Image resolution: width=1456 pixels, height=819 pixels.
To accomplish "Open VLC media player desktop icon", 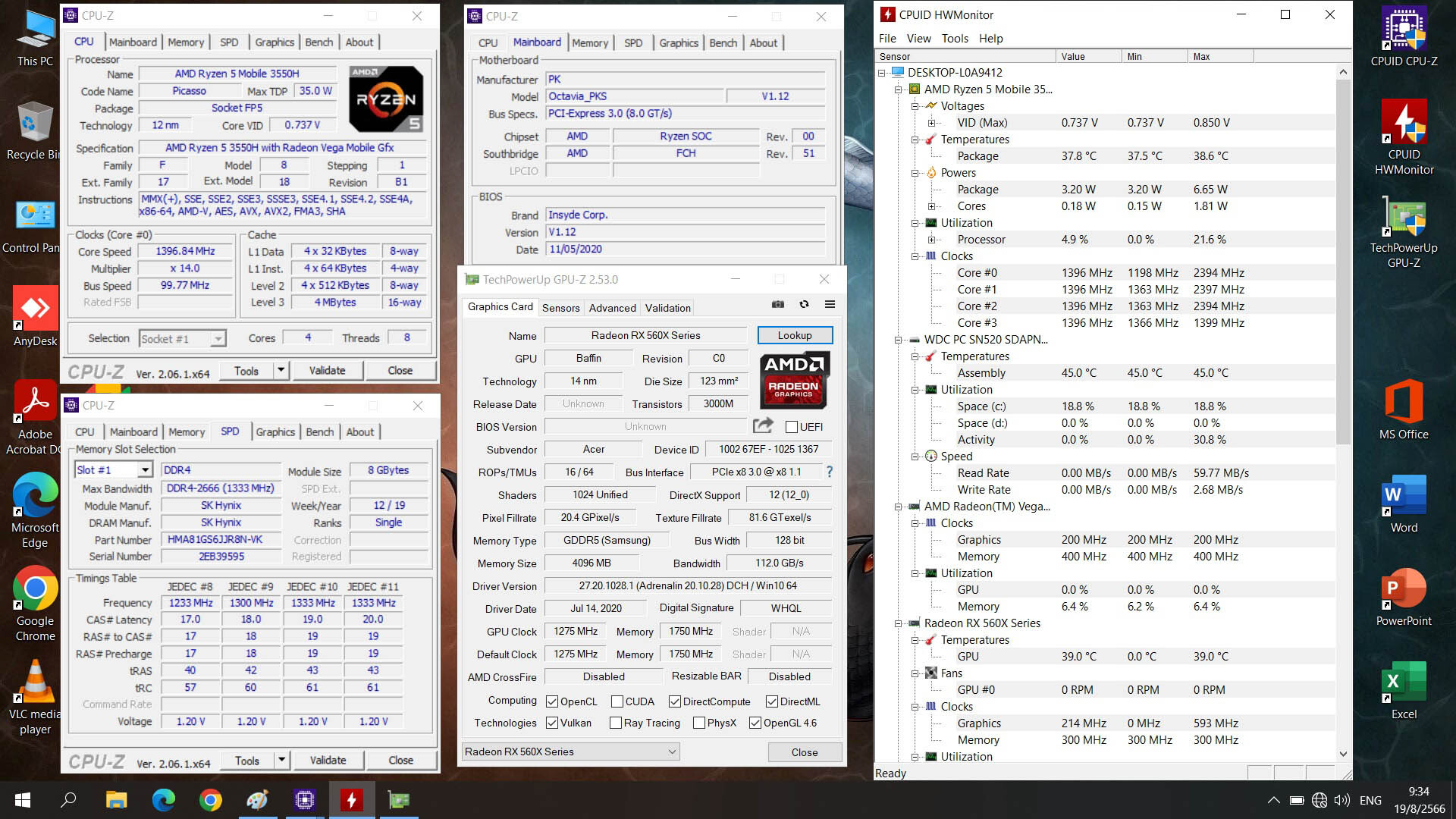I will coord(35,698).
